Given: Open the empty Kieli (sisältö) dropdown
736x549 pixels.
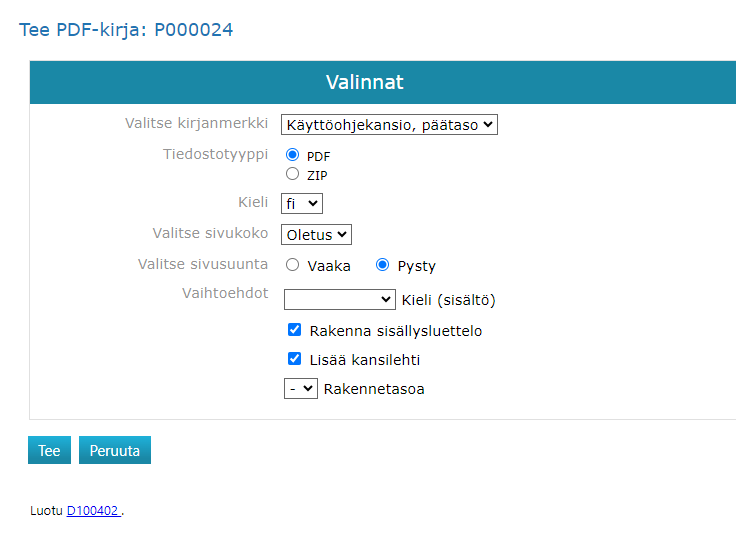Looking at the screenshot, I should tap(340, 299).
